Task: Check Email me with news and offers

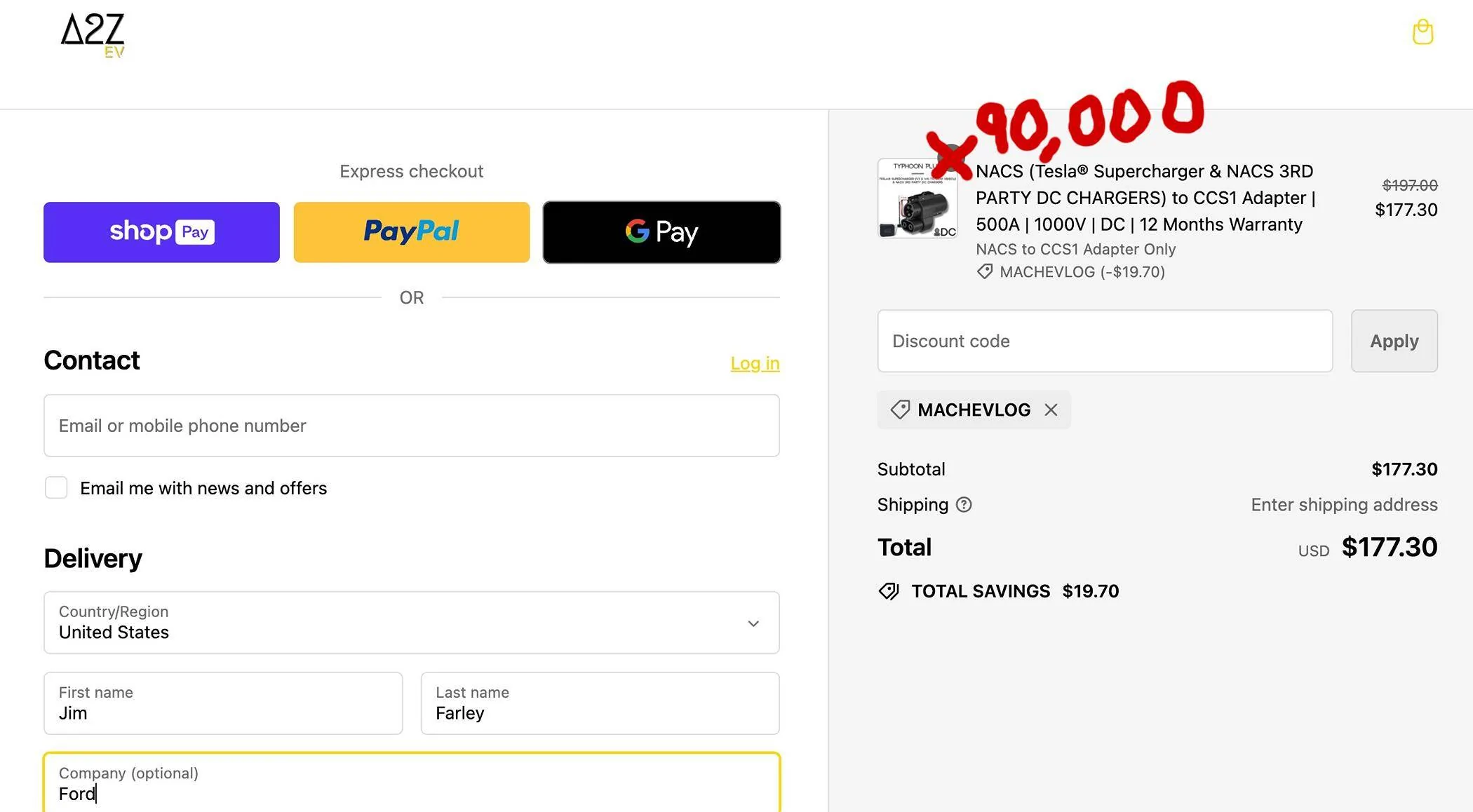Action: [56, 487]
